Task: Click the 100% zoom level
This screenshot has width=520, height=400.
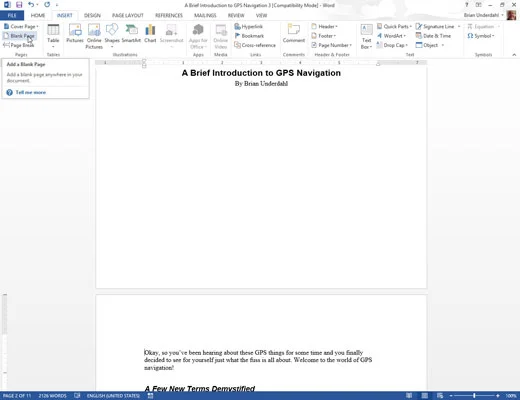Action: [511, 396]
